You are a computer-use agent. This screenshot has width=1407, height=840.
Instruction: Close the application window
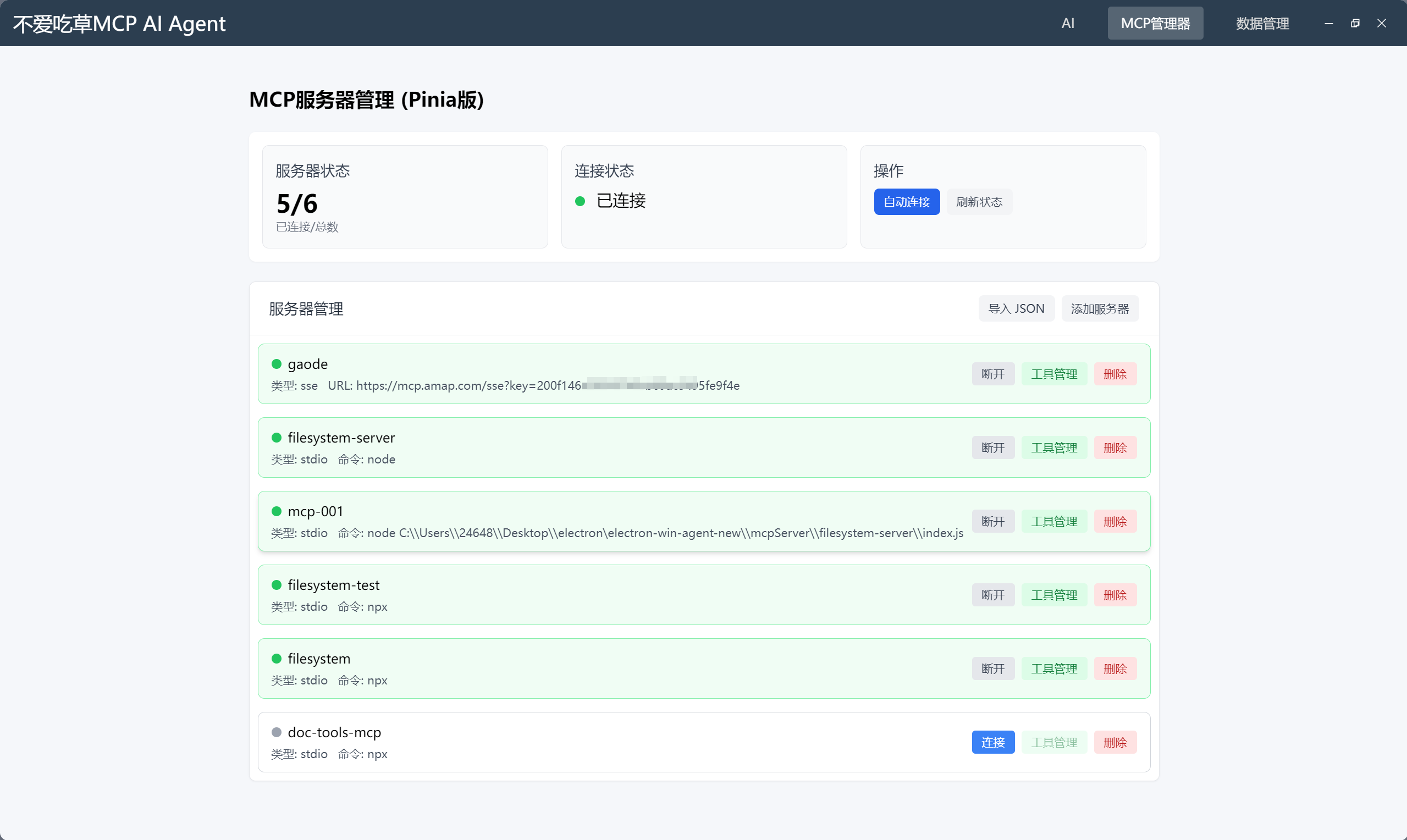tap(1382, 23)
